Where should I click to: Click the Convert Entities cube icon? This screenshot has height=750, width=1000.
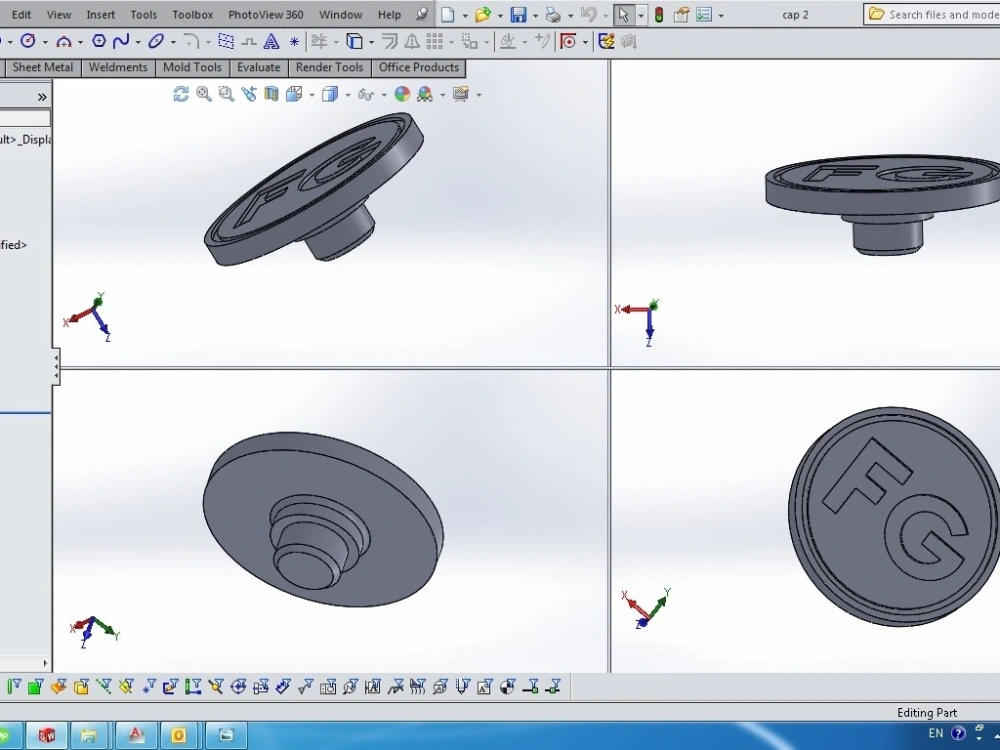pyautogui.click(x=354, y=41)
